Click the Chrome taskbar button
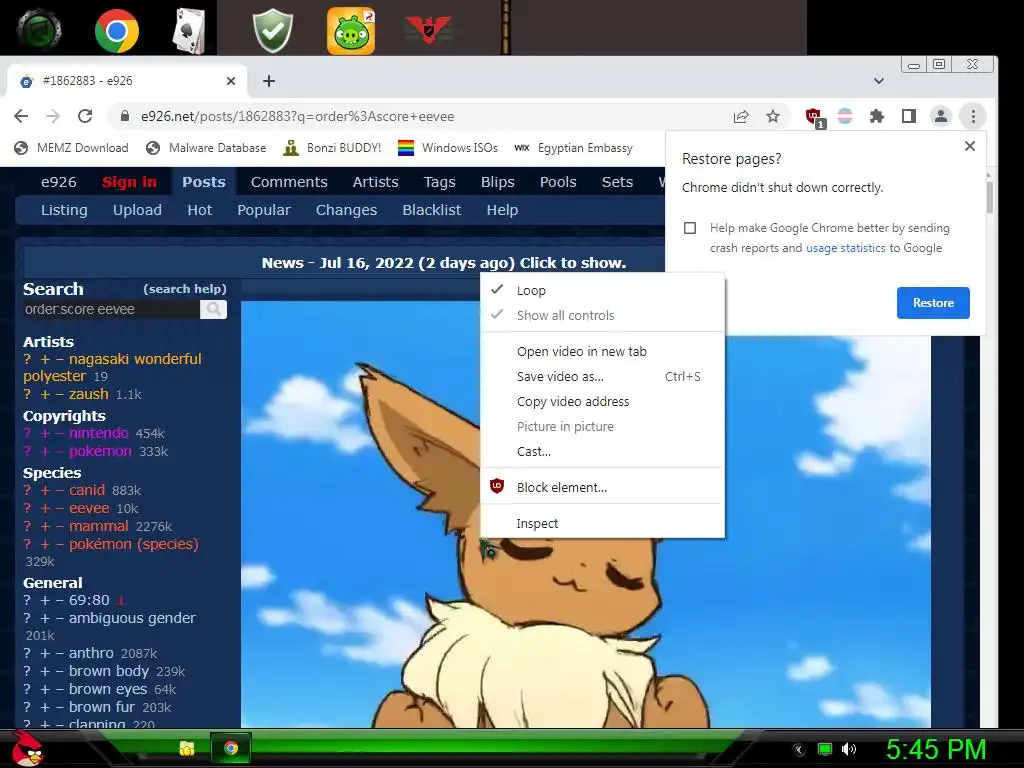The image size is (1024, 768). 231,748
